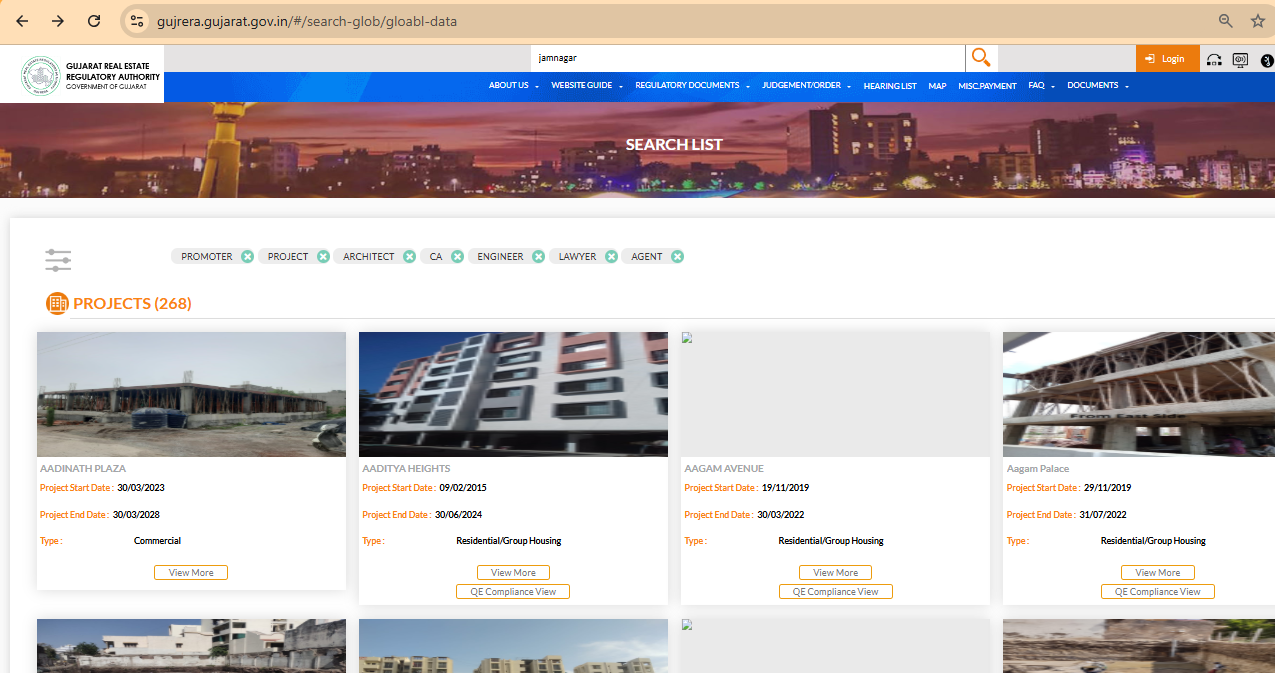Remove the ENGINEER filter chip
The image size is (1275, 673).
coord(538,257)
